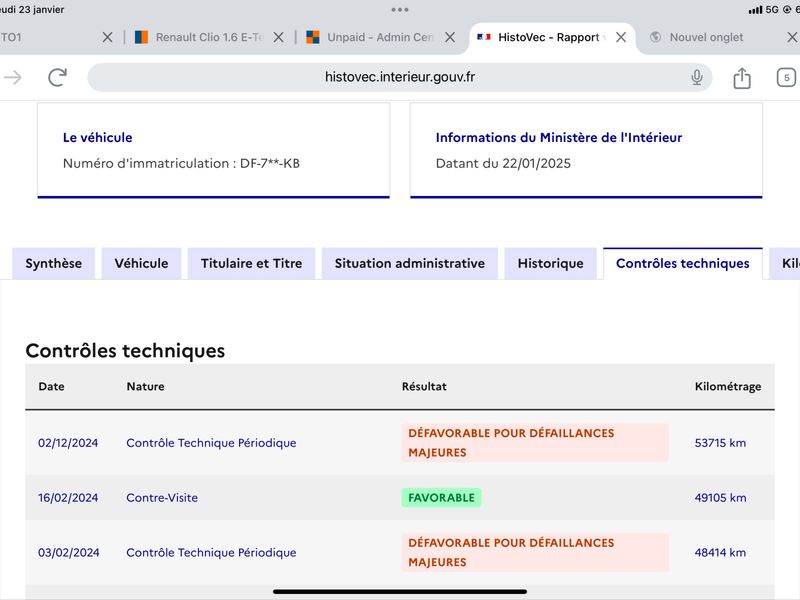Click the 48414 km mileage value
This screenshot has width=800, height=600.
coord(720,553)
